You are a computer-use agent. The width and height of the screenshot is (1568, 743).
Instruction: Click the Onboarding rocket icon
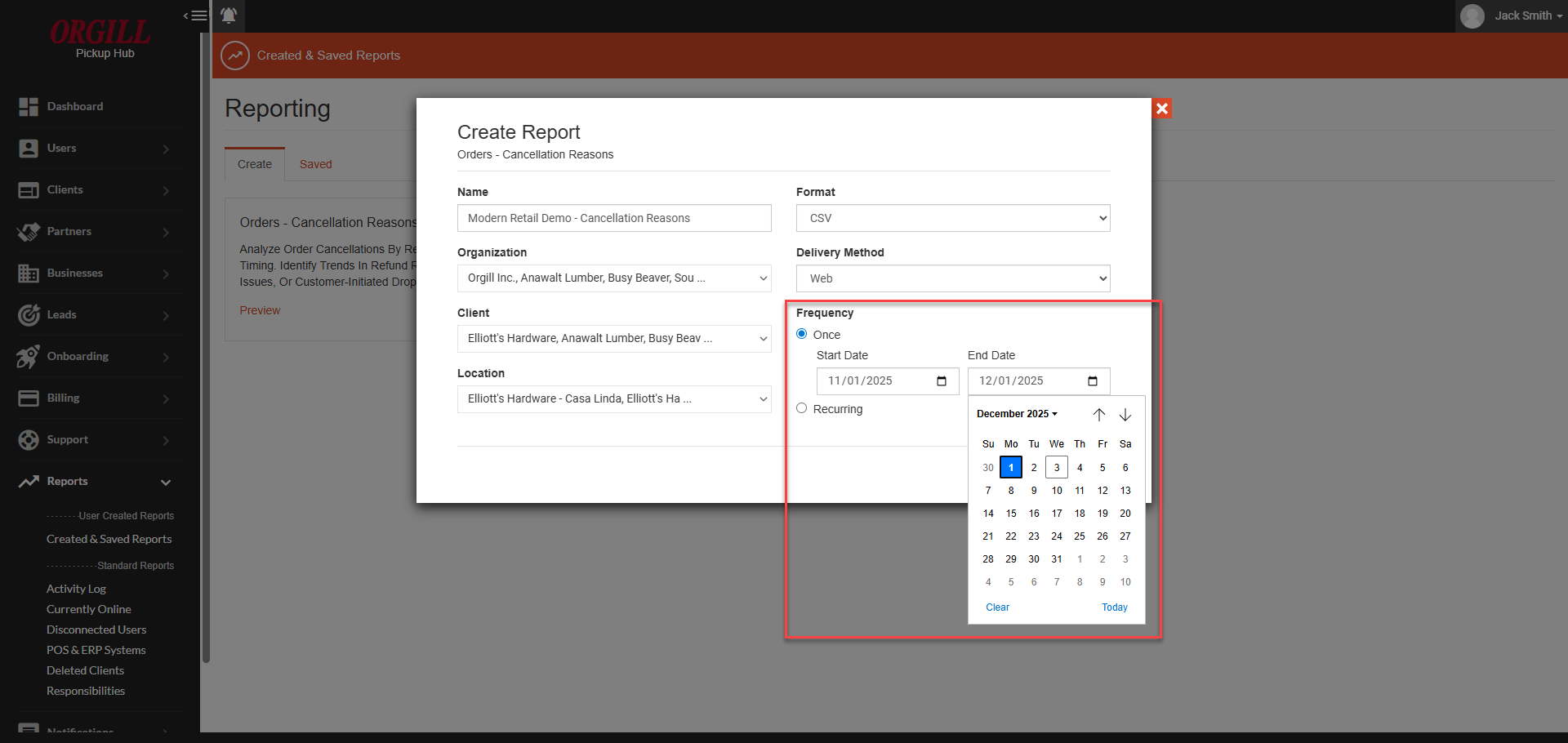tap(29, 357)
